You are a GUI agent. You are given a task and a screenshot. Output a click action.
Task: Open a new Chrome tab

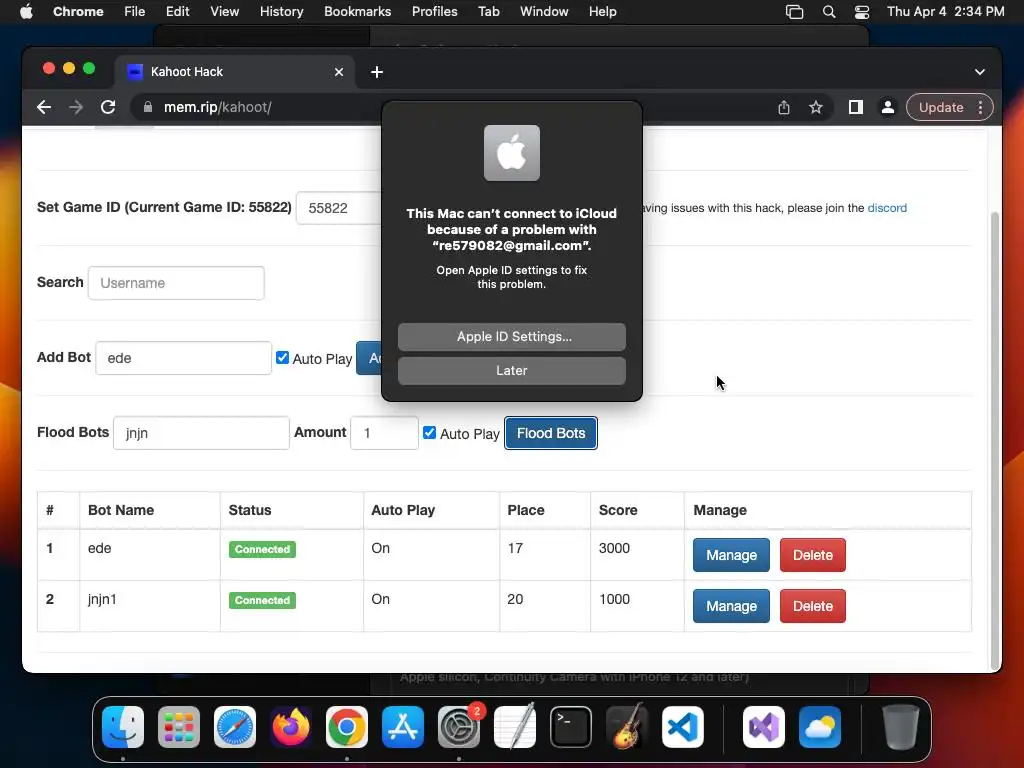pyautogui.click(x=377, y=72)
